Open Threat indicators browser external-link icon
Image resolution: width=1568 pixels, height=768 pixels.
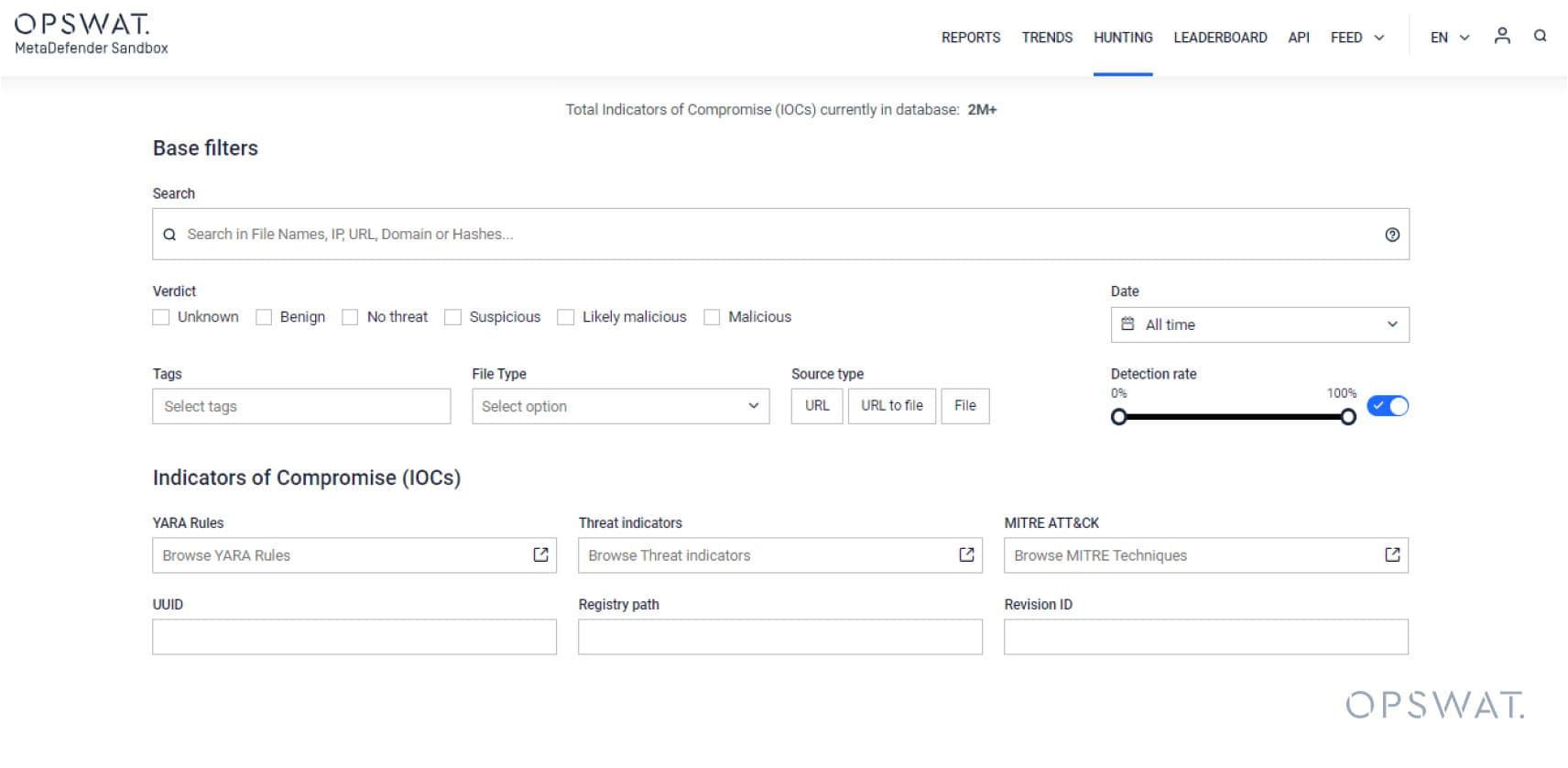[x=966, y=554]
